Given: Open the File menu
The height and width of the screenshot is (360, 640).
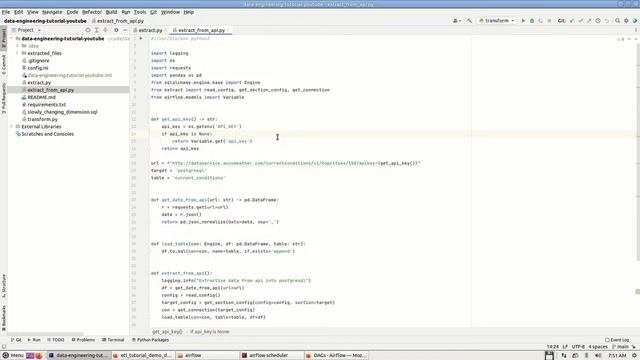Looking at the screenshot, I should [x=6, y=12].
